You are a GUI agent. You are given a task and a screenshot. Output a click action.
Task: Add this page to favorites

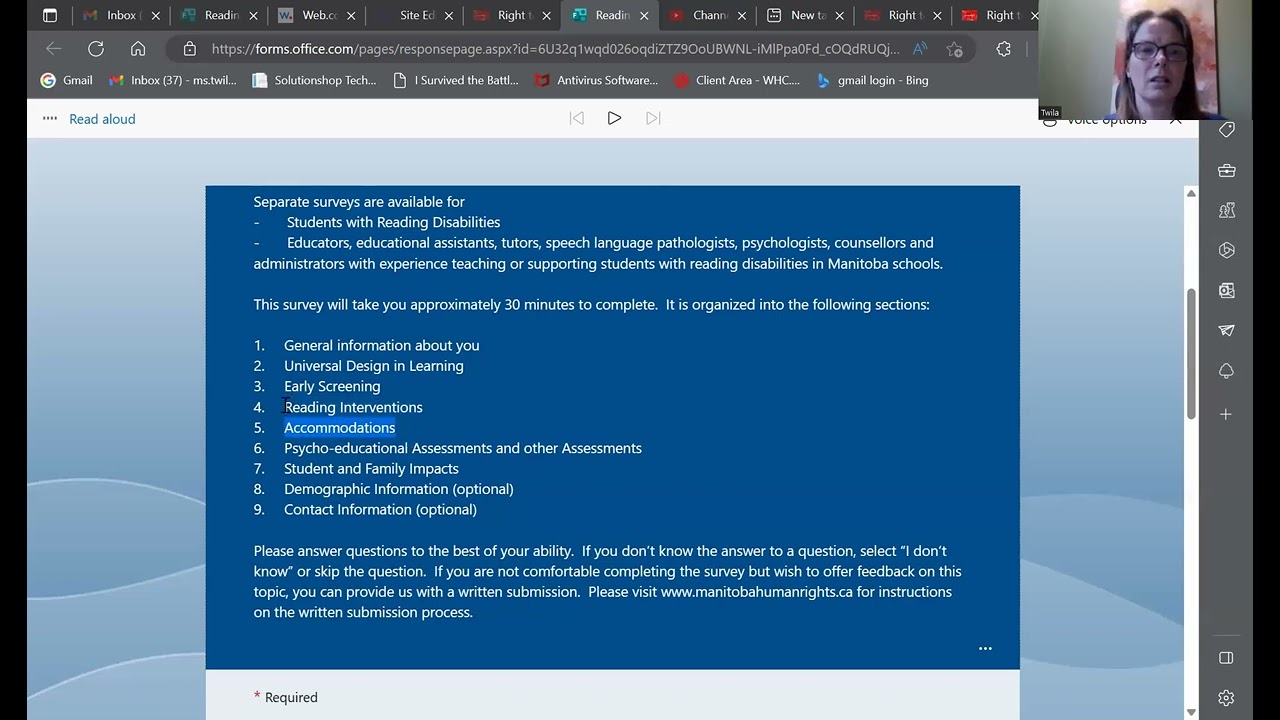(955, 48)
